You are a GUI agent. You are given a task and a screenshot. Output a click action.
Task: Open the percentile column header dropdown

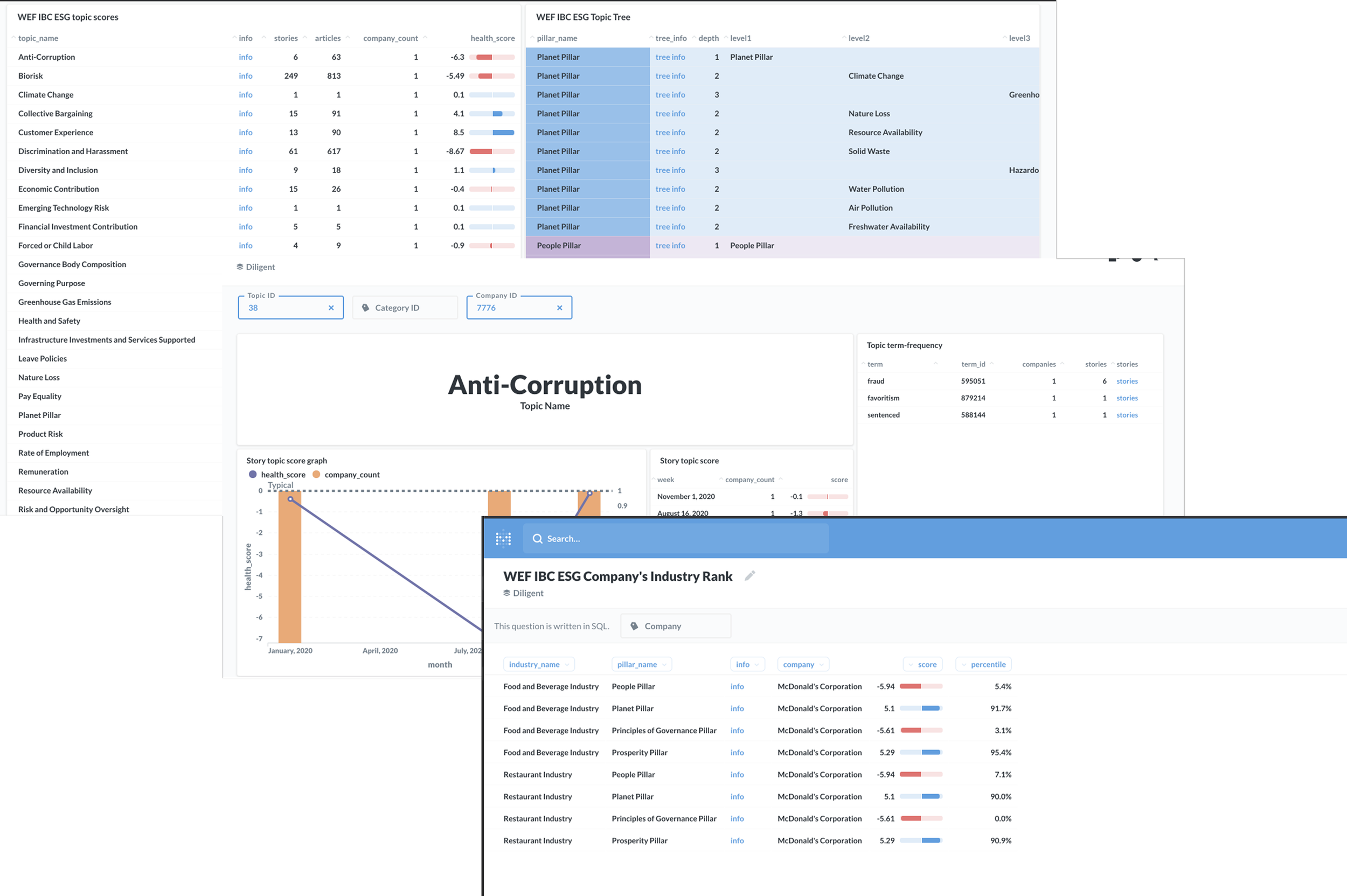(x=983, y=664)
